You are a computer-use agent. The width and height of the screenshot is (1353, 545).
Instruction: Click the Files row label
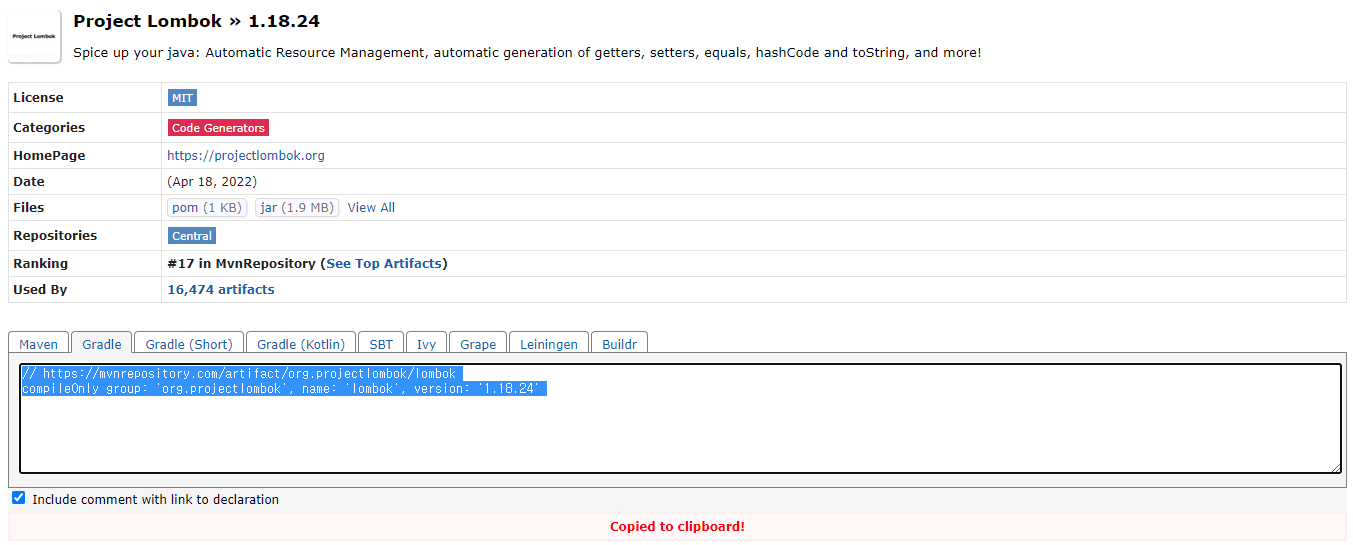29,208
